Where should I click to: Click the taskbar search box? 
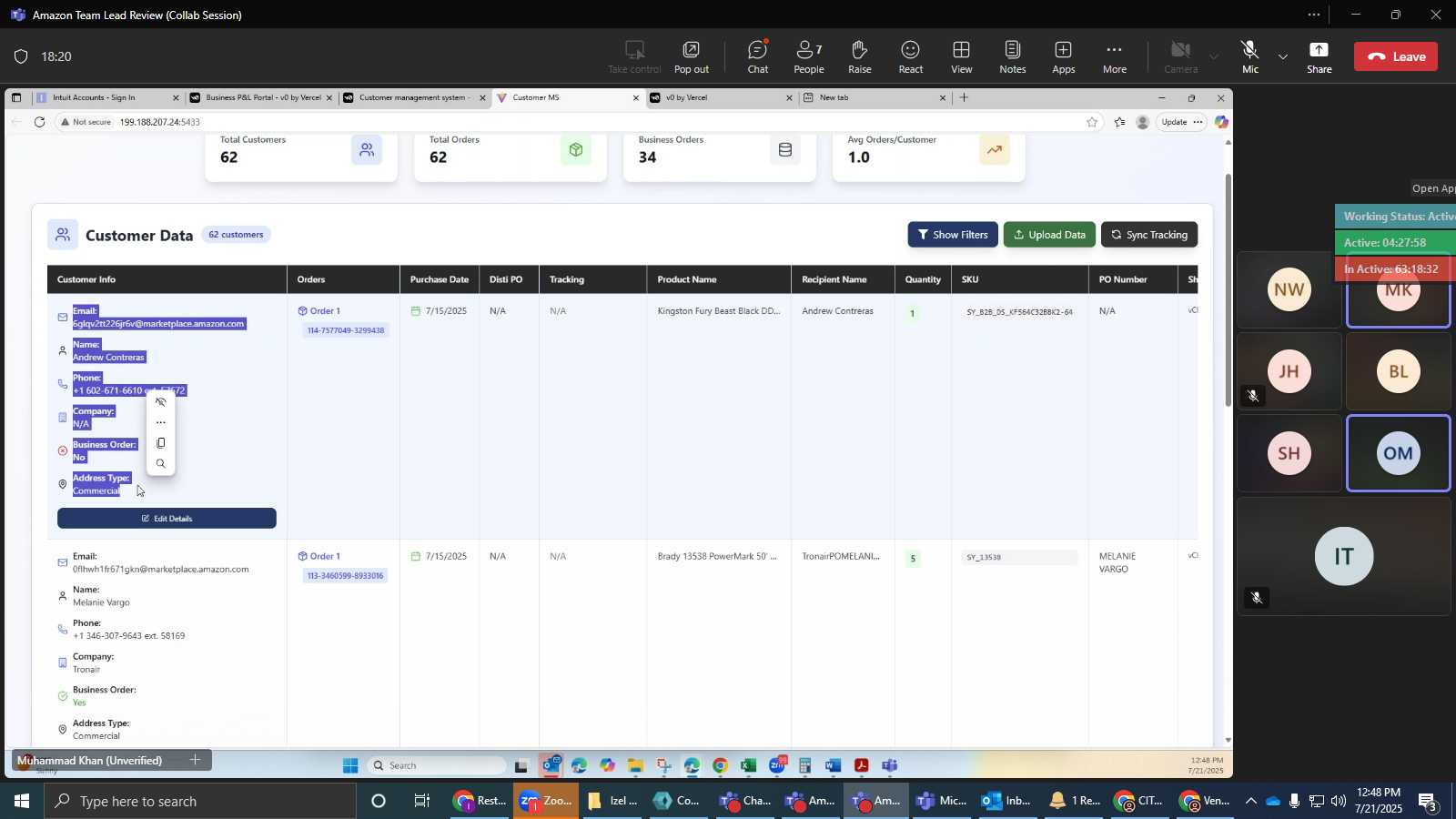tap(200, 801)
